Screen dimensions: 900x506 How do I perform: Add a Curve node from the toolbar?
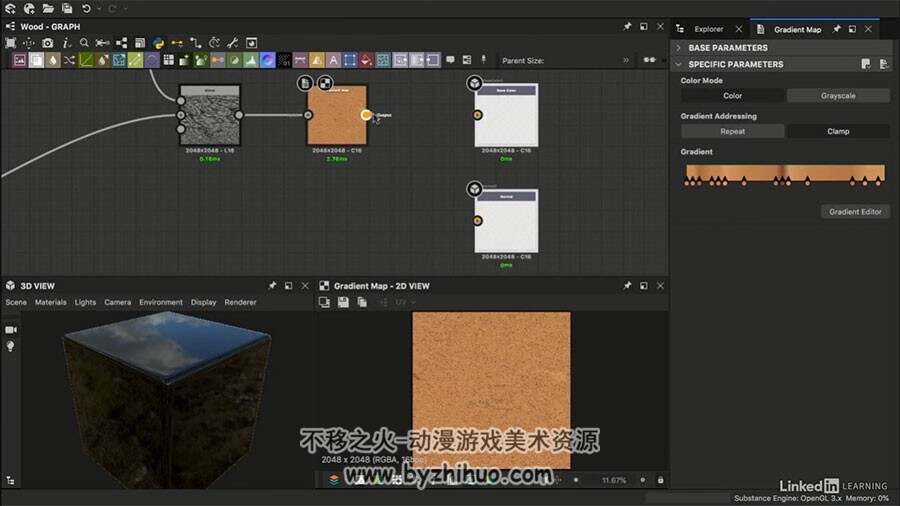(86, 60)
